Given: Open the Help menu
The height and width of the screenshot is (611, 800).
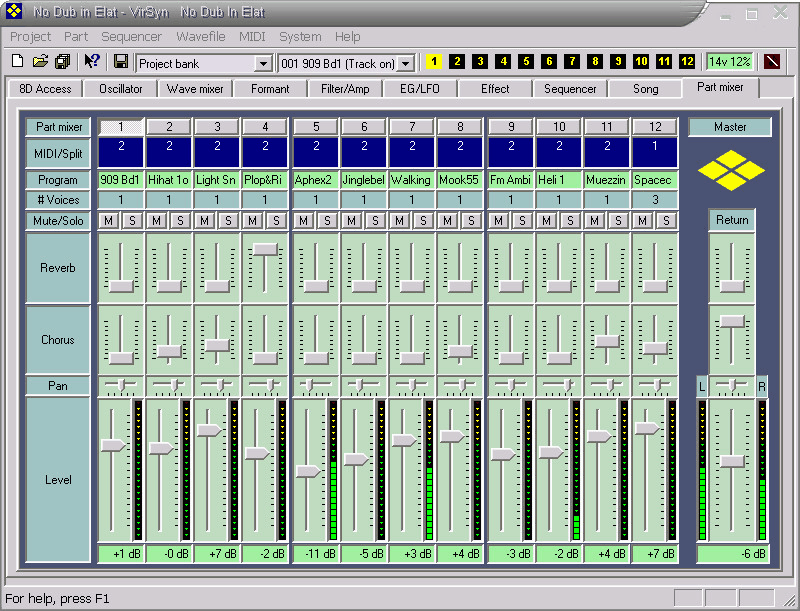Looking at the screenshot, I should point(347,37).
